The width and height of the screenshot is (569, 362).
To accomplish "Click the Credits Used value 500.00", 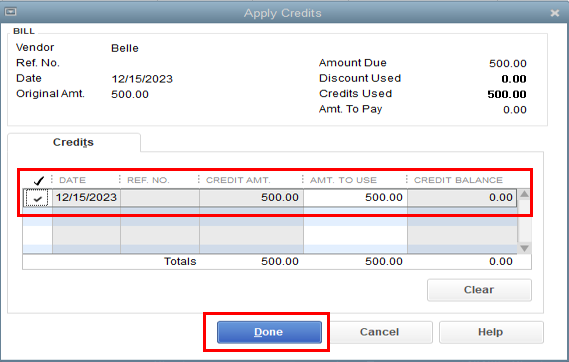I will pyautogui.click(x=507, y=94).
